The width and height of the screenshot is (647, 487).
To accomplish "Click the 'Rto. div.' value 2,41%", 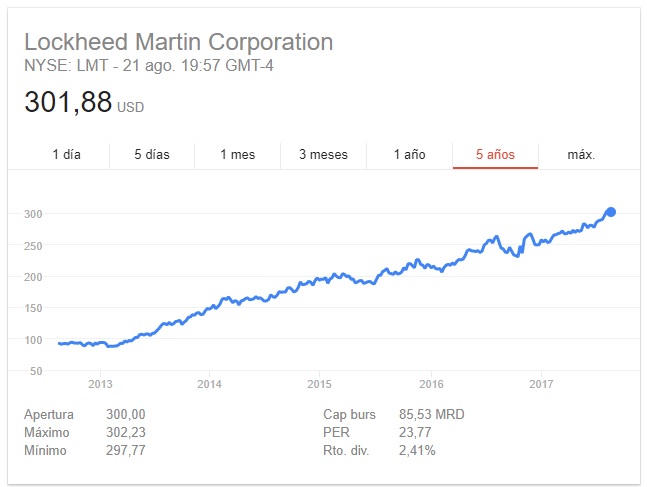I will point(416,448).
